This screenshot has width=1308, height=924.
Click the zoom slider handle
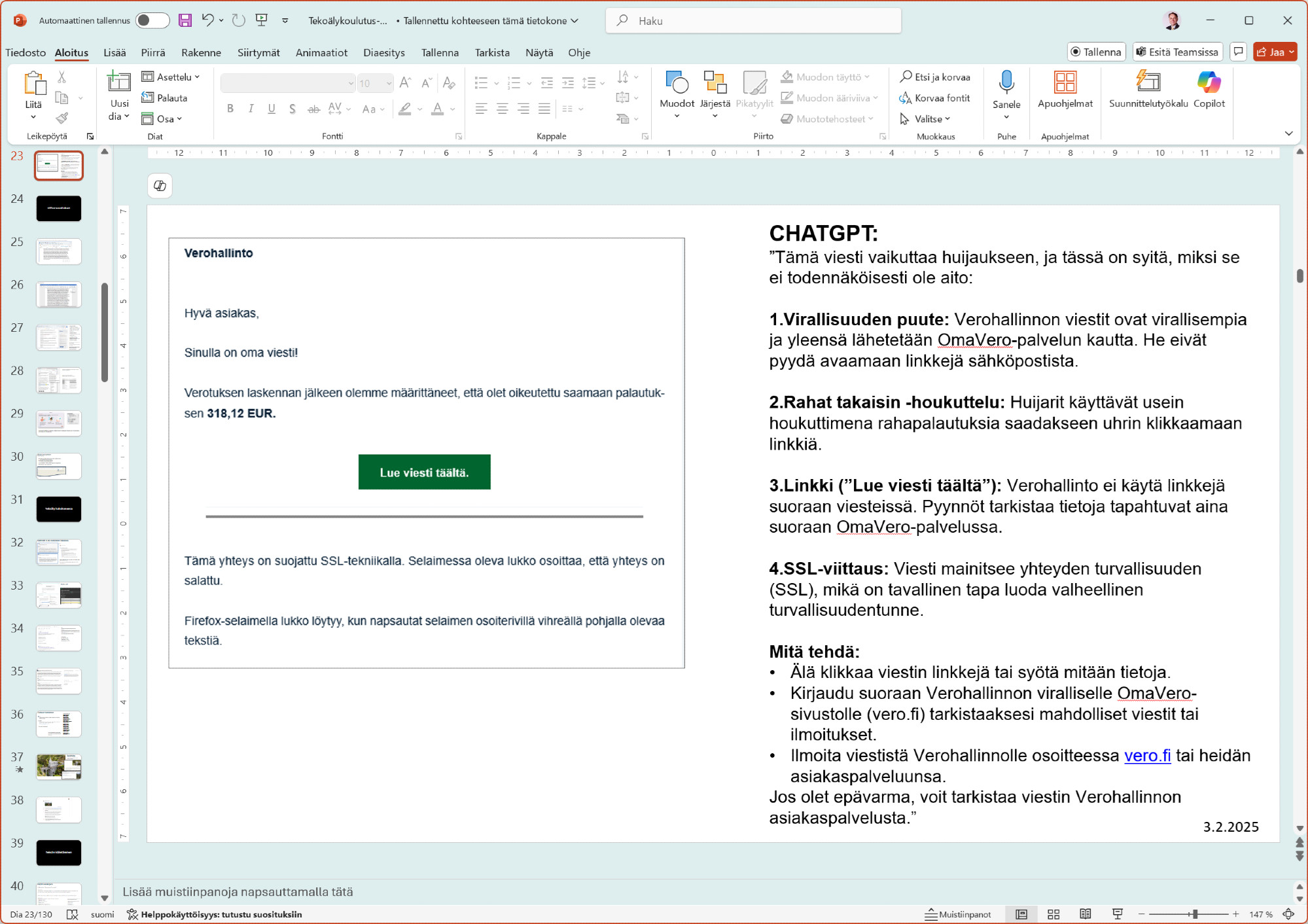click(x=1195, y=914)
